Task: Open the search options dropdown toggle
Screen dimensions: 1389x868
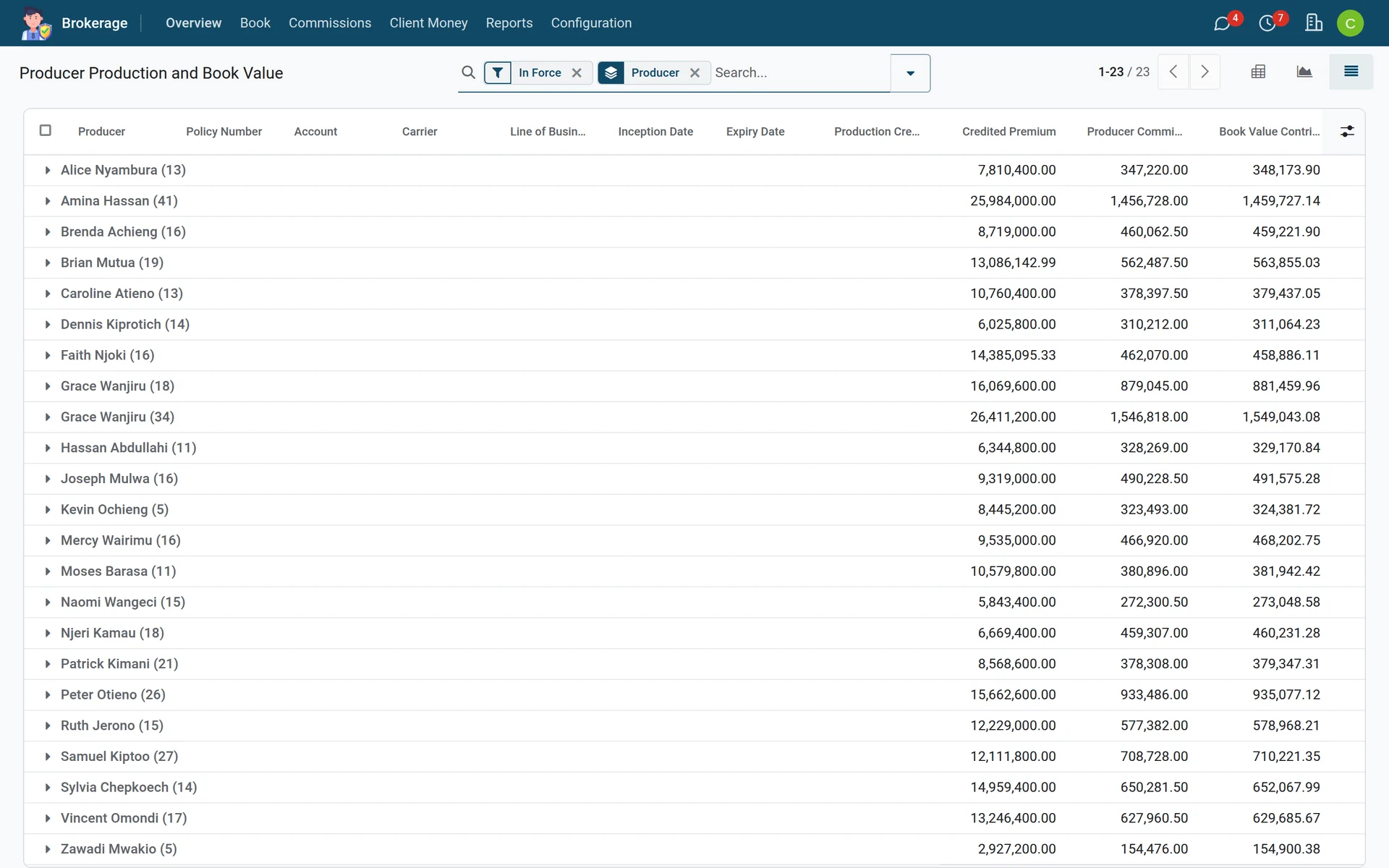Action: 910,73
